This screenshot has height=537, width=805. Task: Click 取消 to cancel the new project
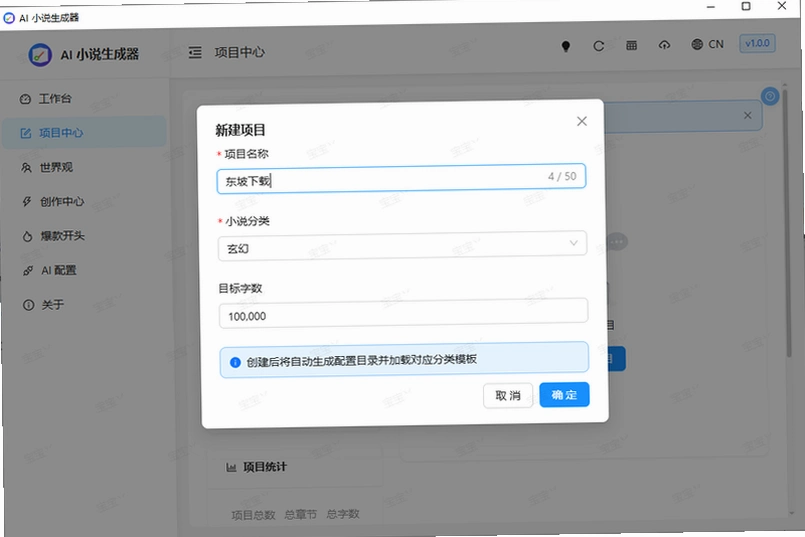point(508,395)
